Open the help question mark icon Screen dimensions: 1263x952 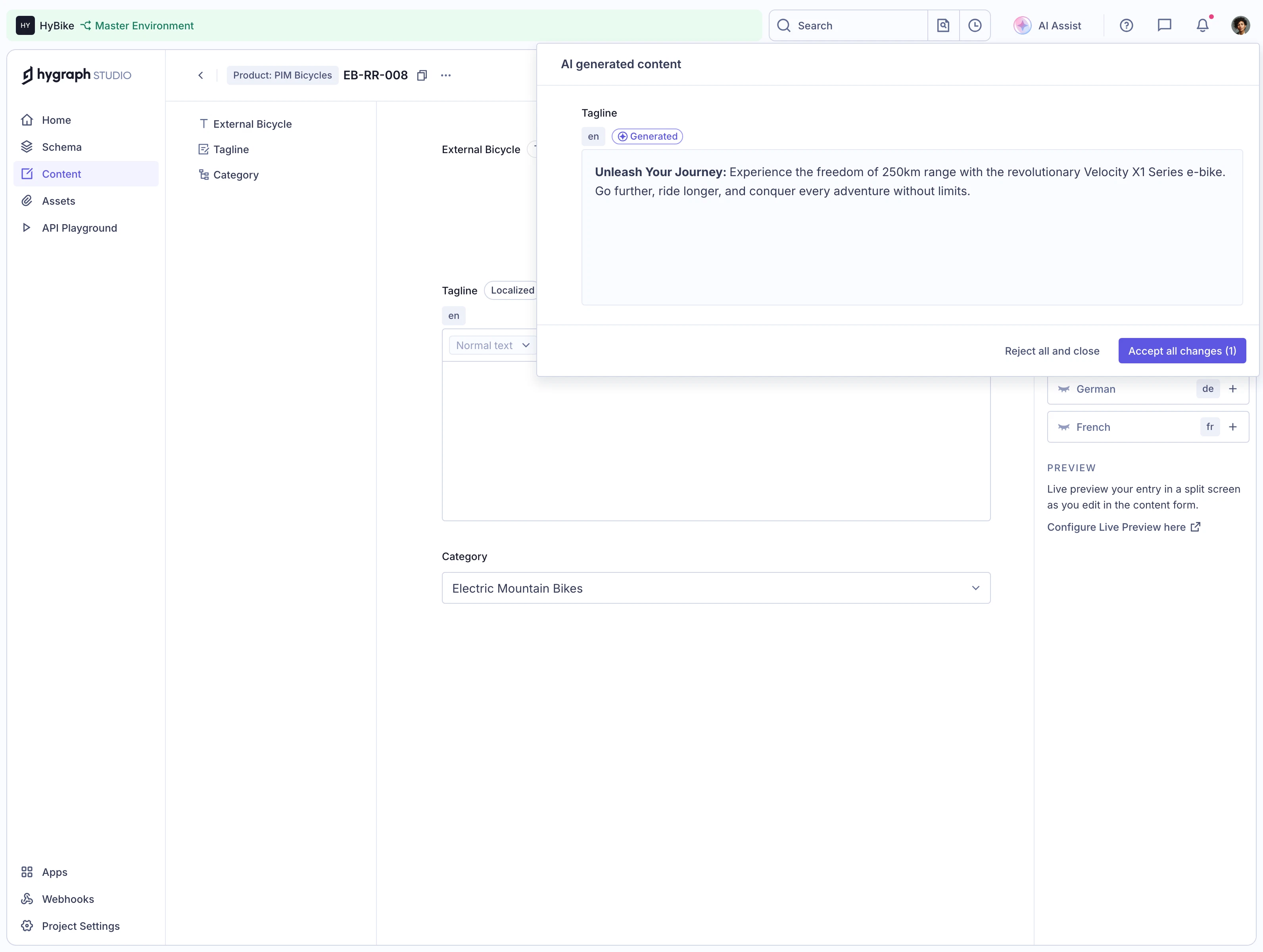coord(1125,25)
